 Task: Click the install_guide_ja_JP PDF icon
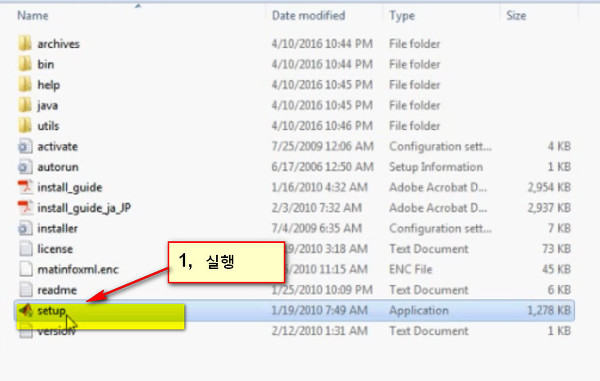point(25,208)
